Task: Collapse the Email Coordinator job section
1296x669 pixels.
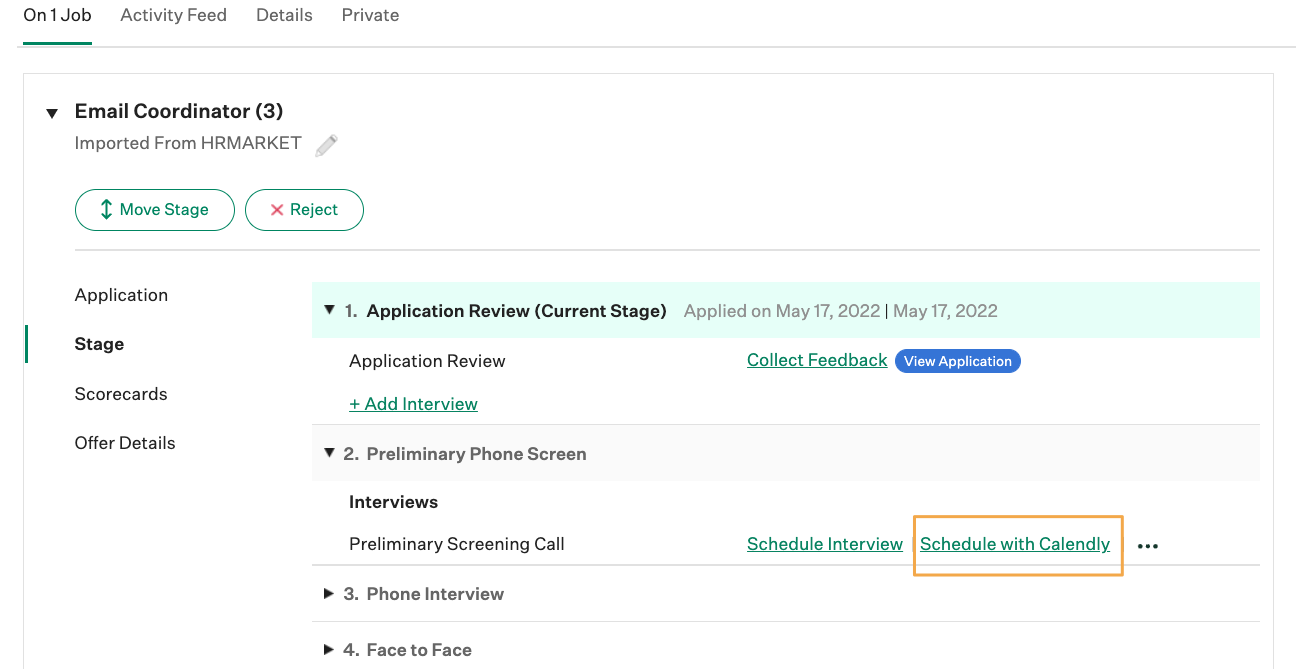Action: [52, 113]
